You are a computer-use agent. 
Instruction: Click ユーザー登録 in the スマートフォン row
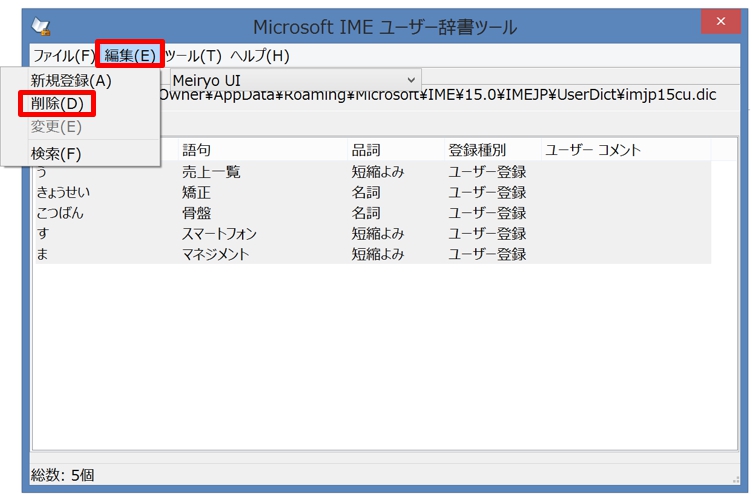pyautogui.click(x=487, y=234)
